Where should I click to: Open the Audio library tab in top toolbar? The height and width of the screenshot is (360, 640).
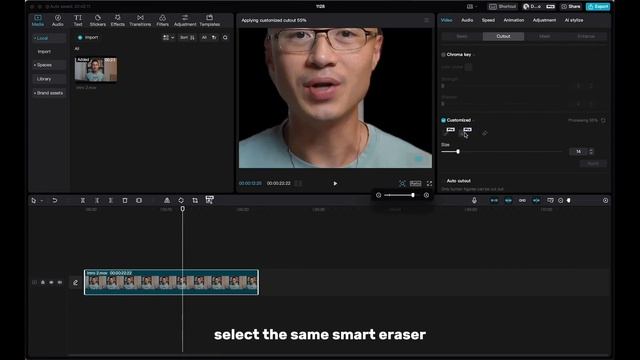click(58, 20)
